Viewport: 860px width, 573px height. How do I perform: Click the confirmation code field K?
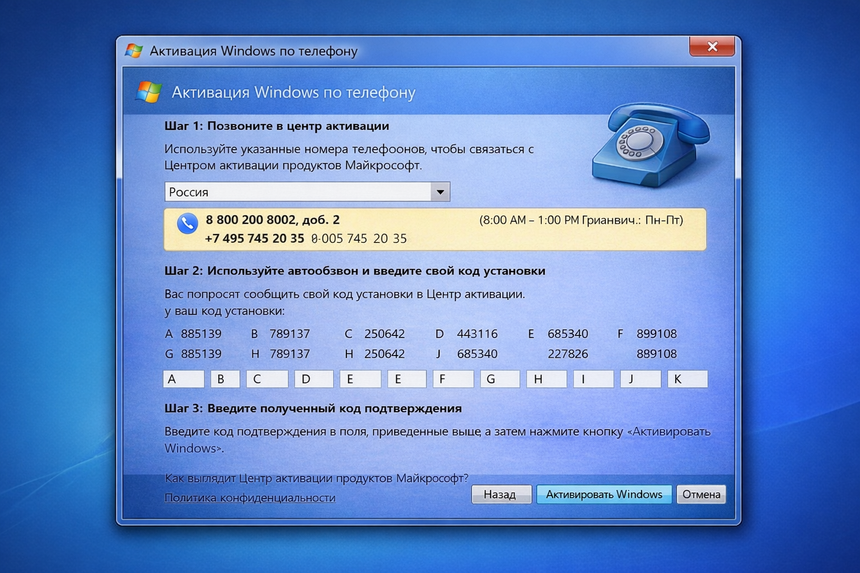click(687, 379)
